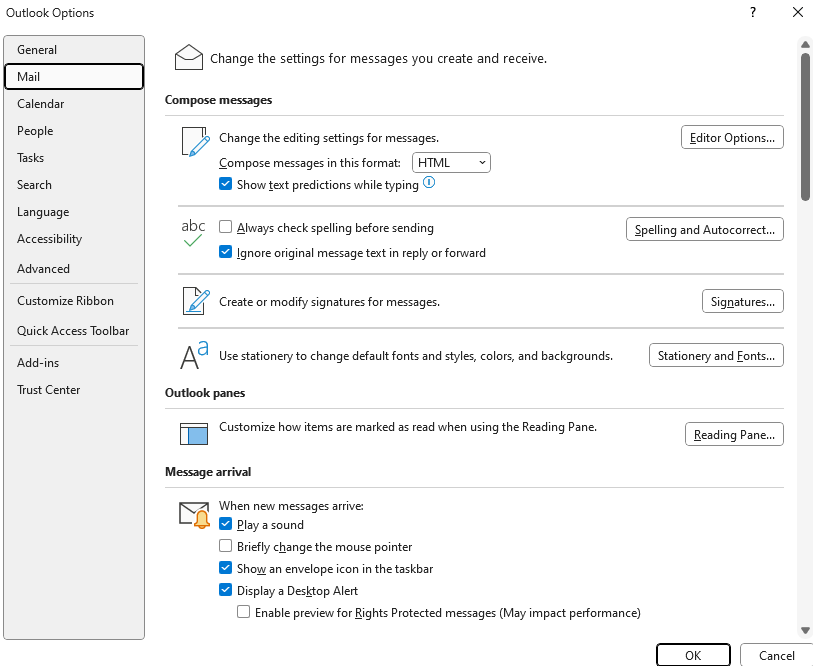
Task: Uncheck Play a sound checkbox
Action: (x=226, y=524)
